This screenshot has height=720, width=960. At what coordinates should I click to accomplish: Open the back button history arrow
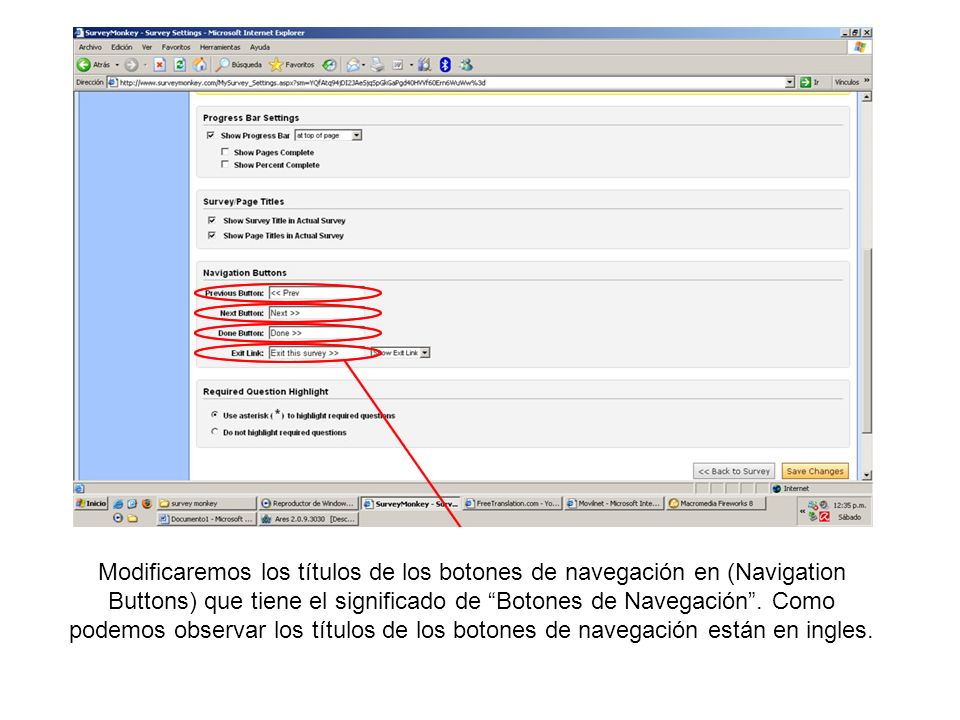pyautogui.click(x=117, y=65)
